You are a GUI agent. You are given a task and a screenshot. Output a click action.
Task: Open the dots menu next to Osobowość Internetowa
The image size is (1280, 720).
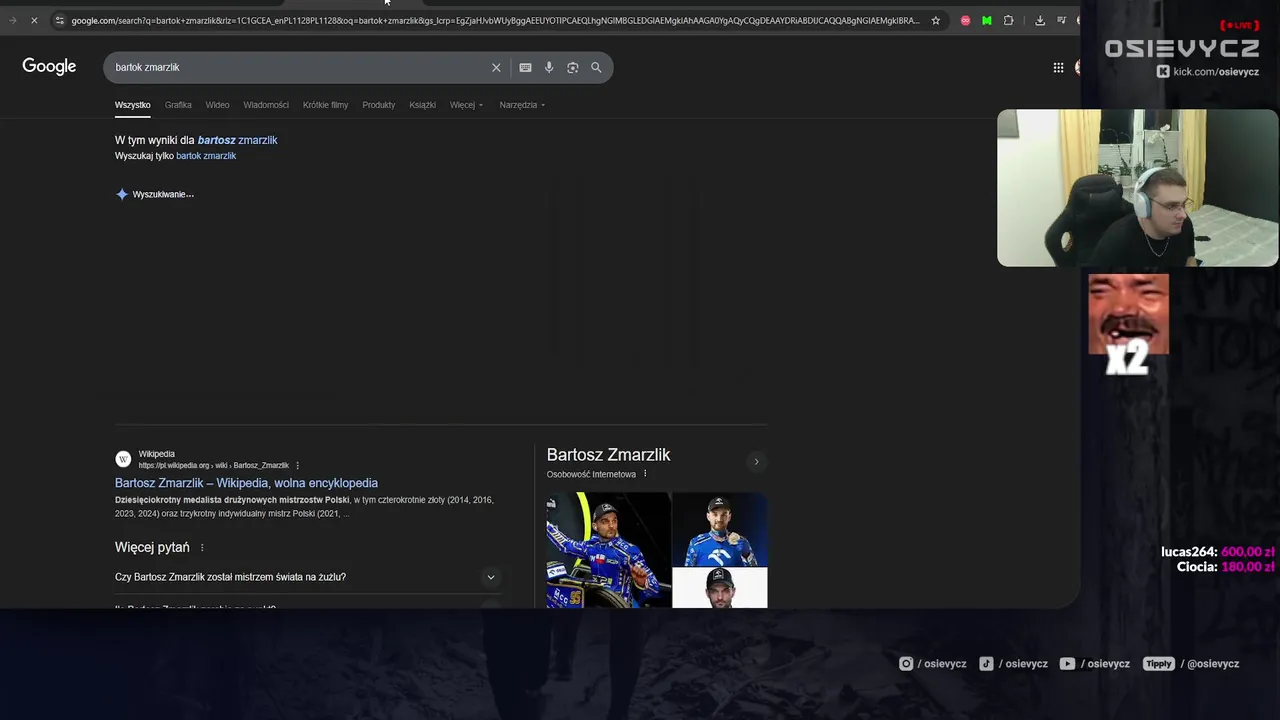645,474
